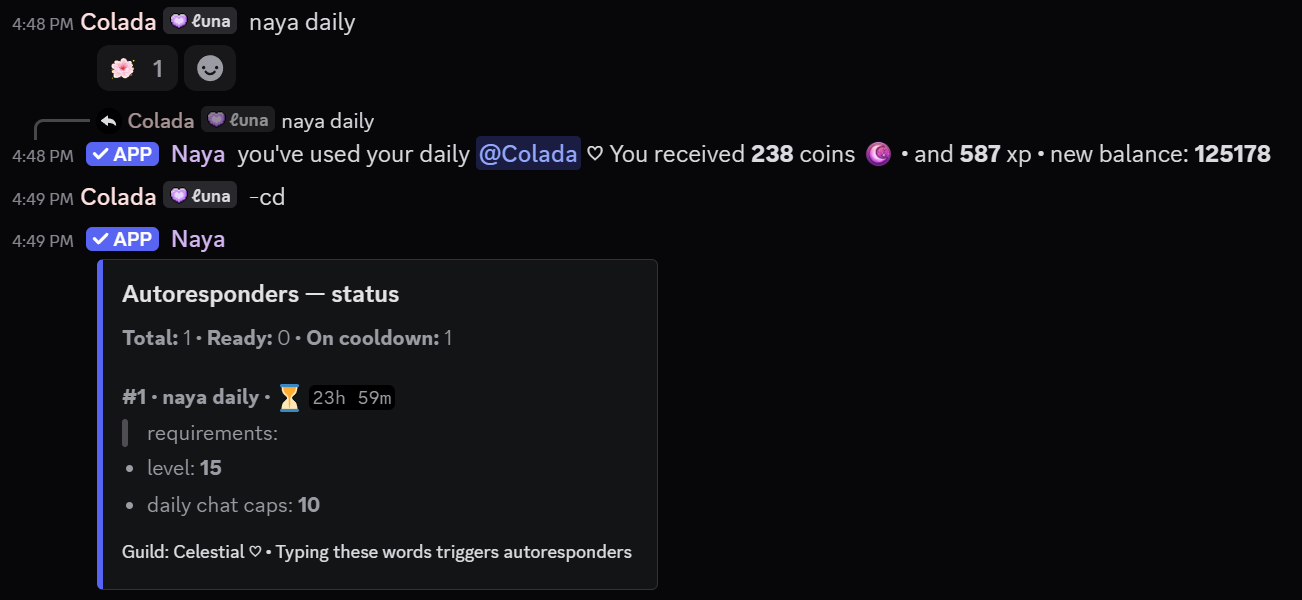This screenshot has width=1302, height=600.
Task: Click the Naya username in the daily reward message
Action: tap(198, 154)
